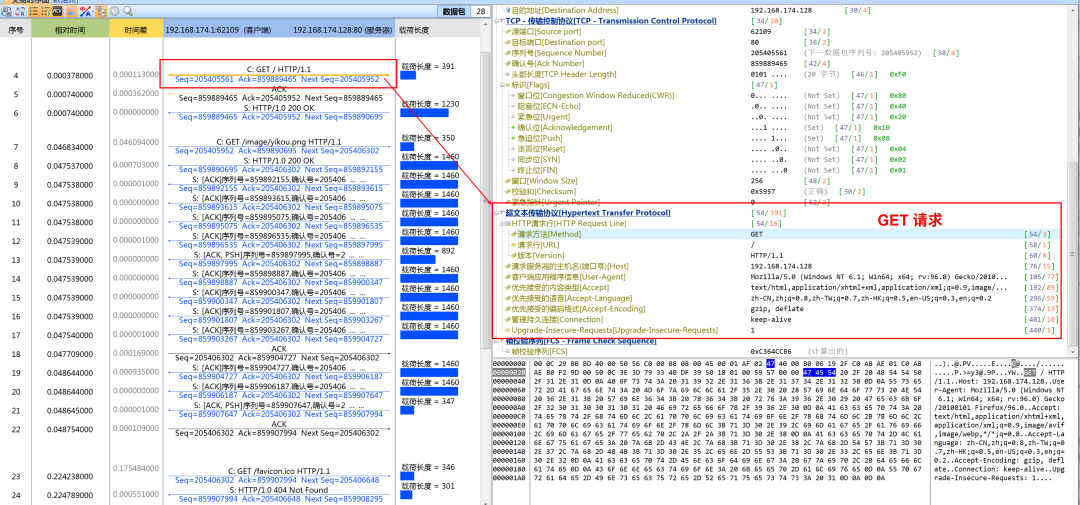Select the Method GET field row

pyautogui.click(x=783, y=234)
